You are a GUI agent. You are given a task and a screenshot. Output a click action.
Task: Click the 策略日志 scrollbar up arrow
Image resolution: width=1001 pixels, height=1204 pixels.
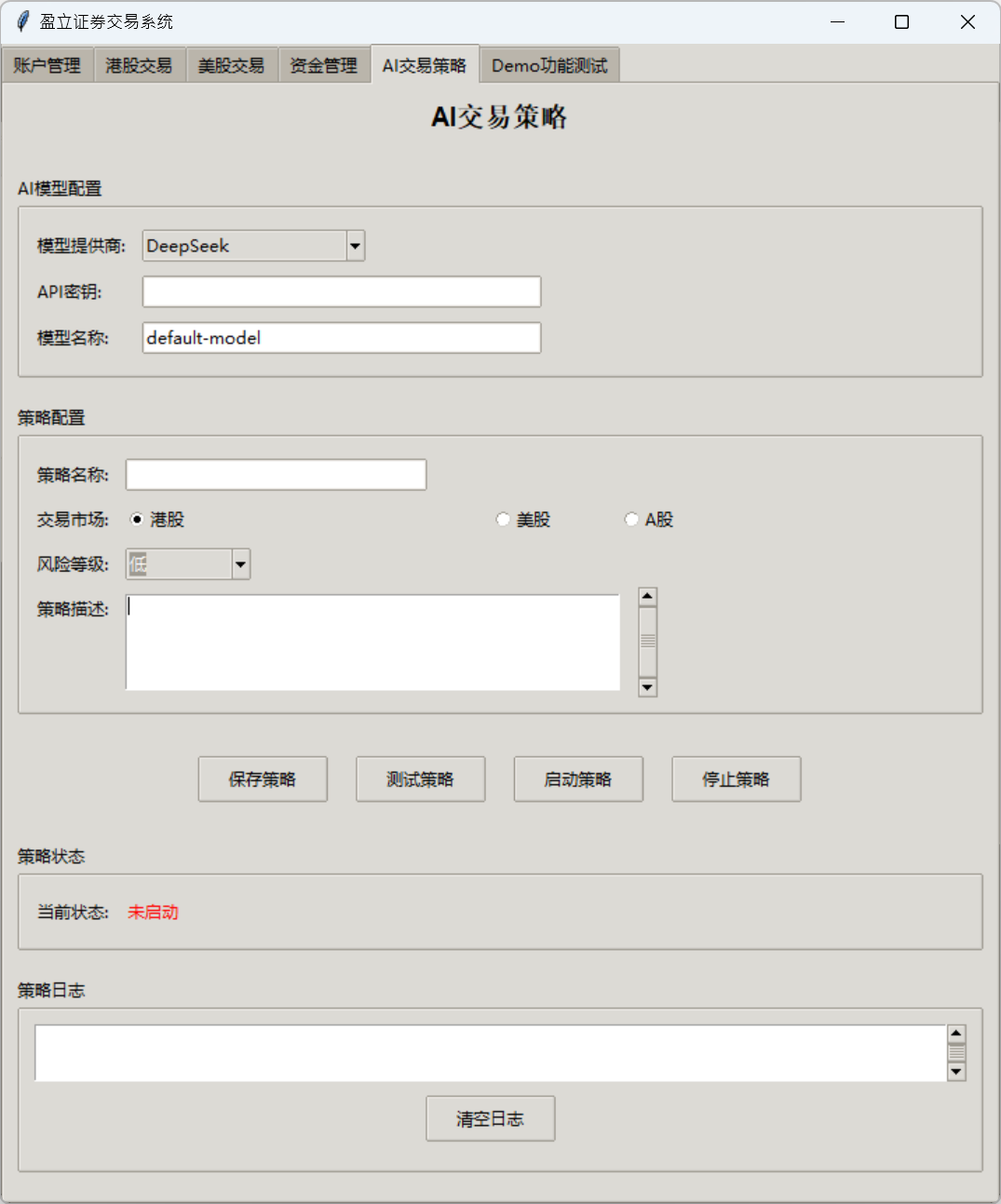click(956, 1034)
